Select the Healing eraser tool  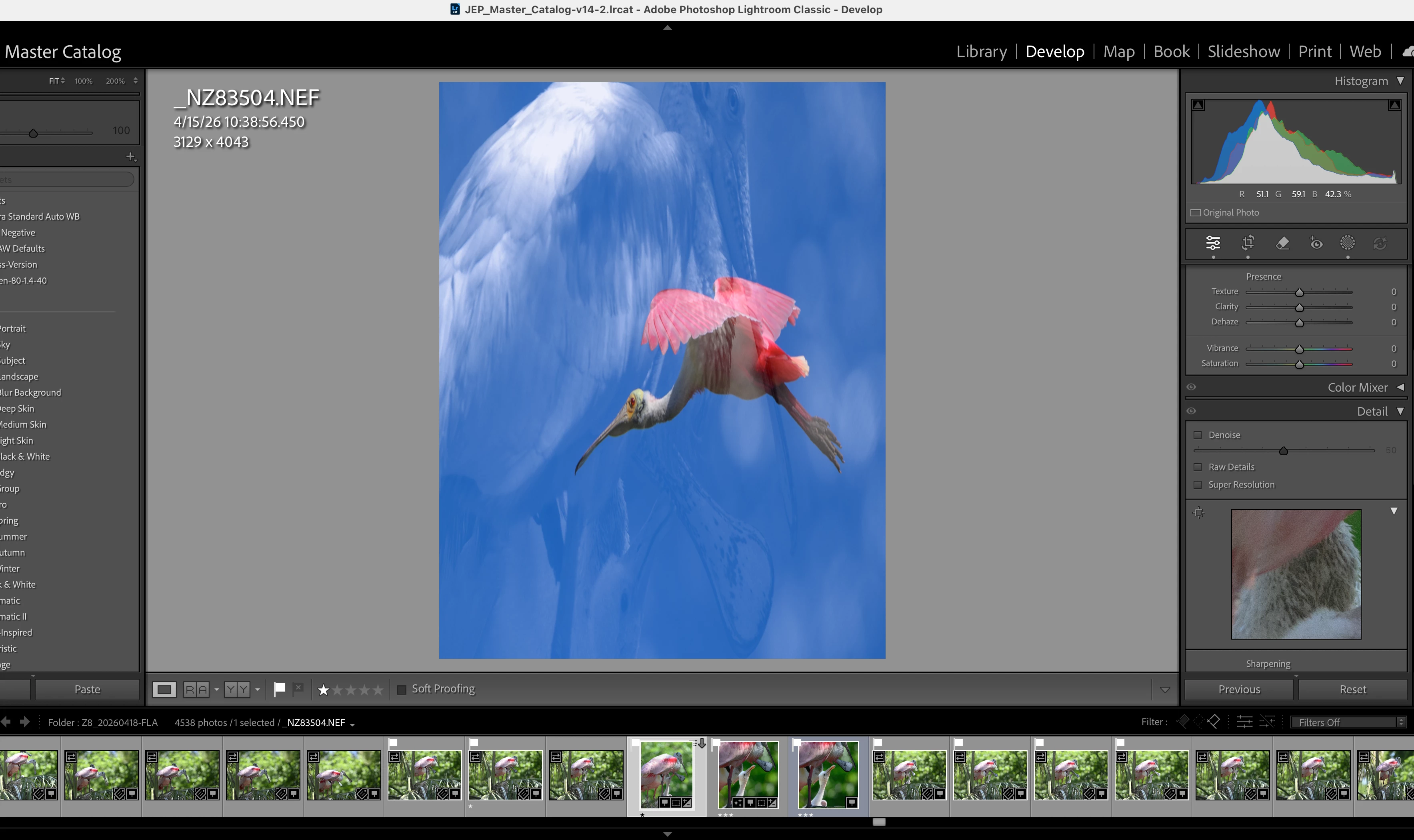click(x=1283, y=243)
